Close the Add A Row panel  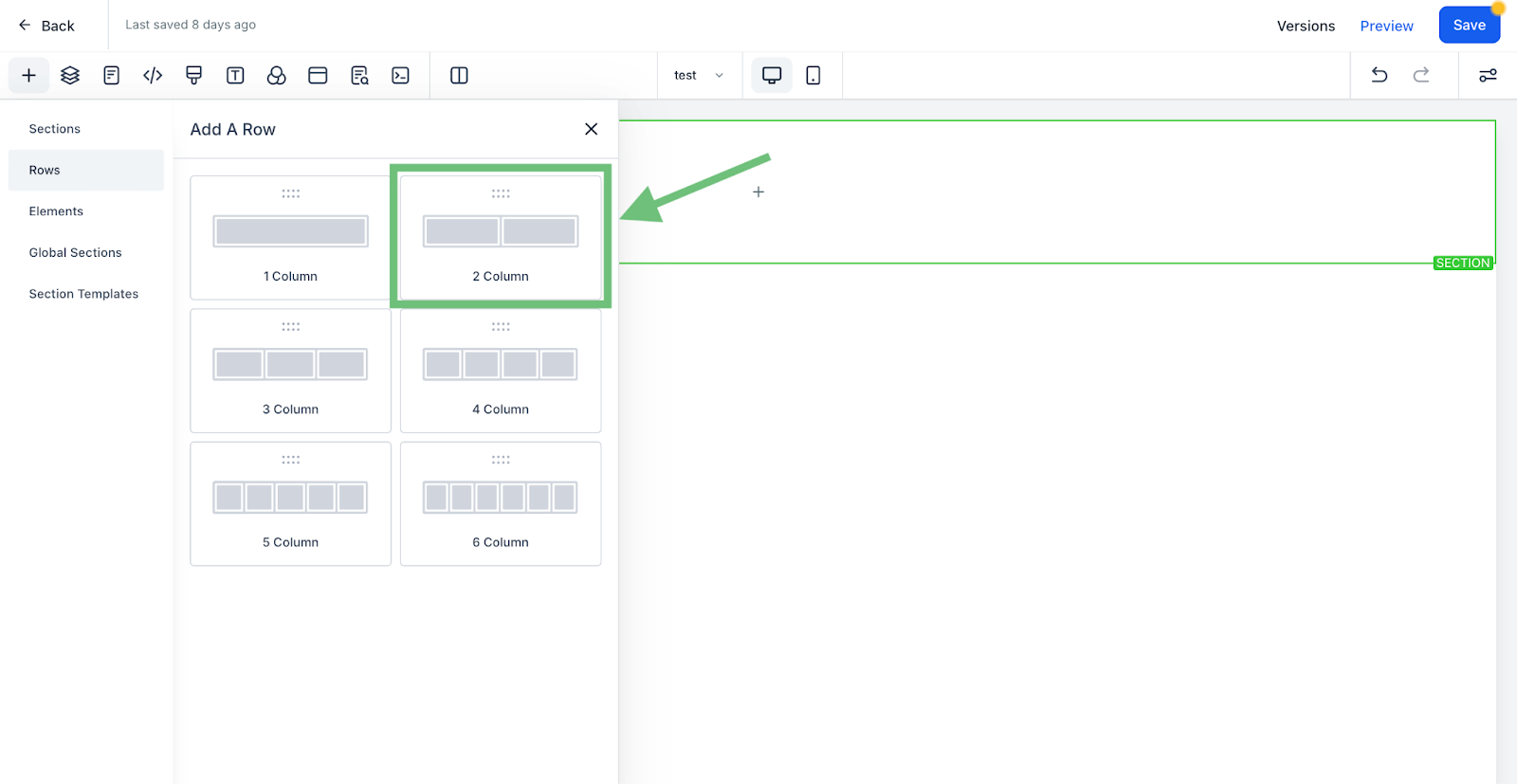coord(592,129)
